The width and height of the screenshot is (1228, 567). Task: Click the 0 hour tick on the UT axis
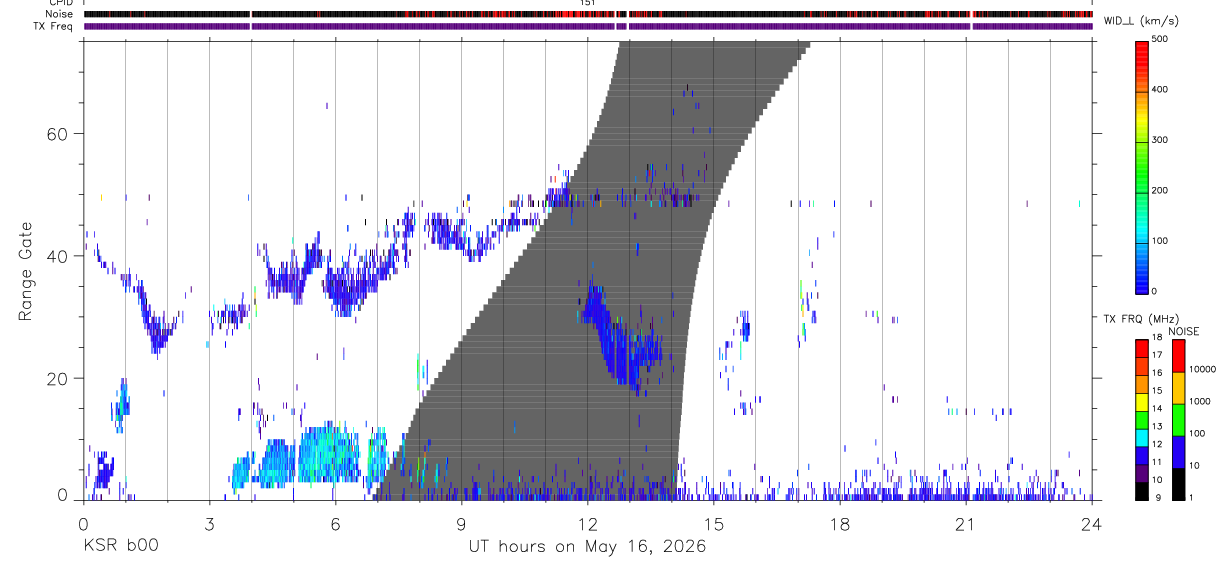(83, 524)
